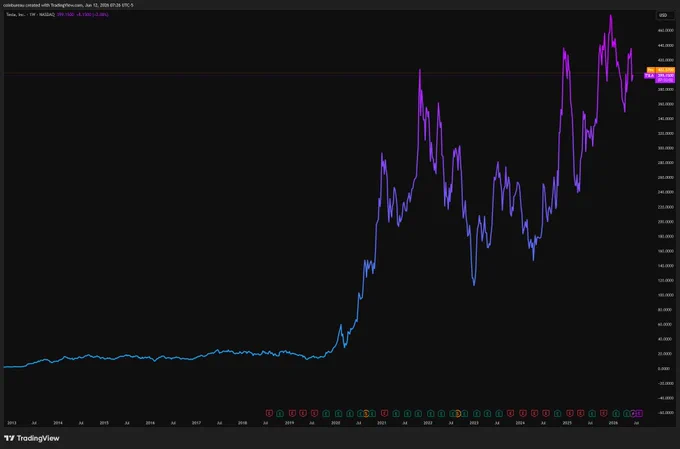
Task: Click the 2025 time axis label
Action: (567, 423)
